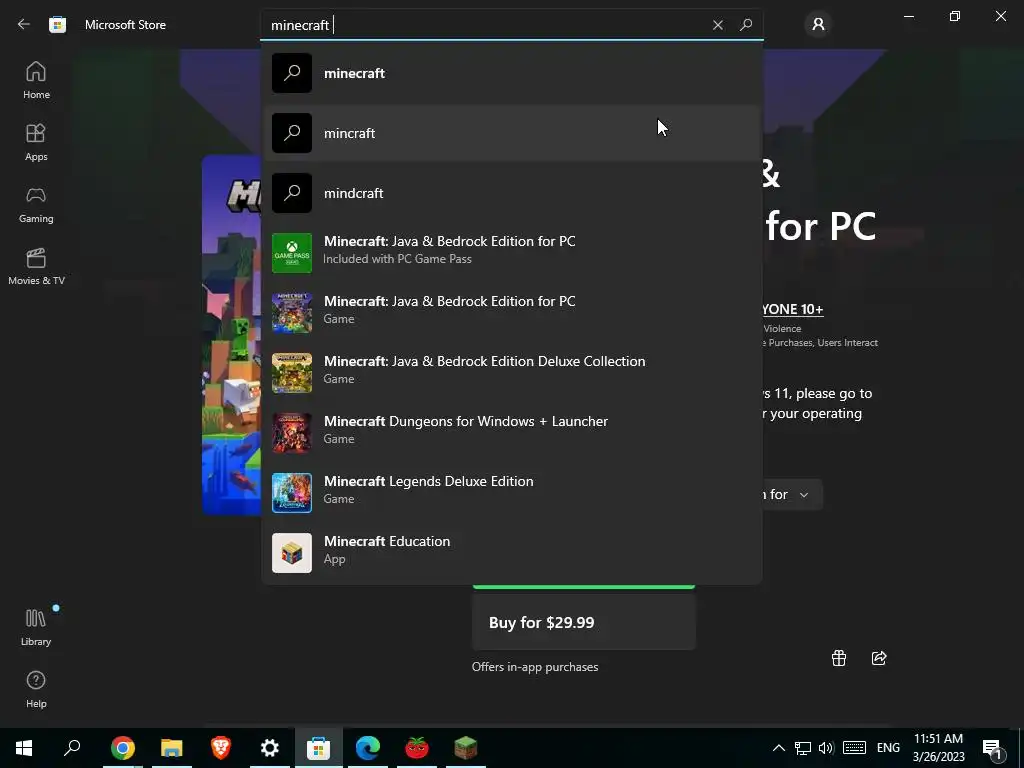This screenshot has width=1024, height=768.
Task: Click Buy for $29.99 button
Action: tap(584, 622)
